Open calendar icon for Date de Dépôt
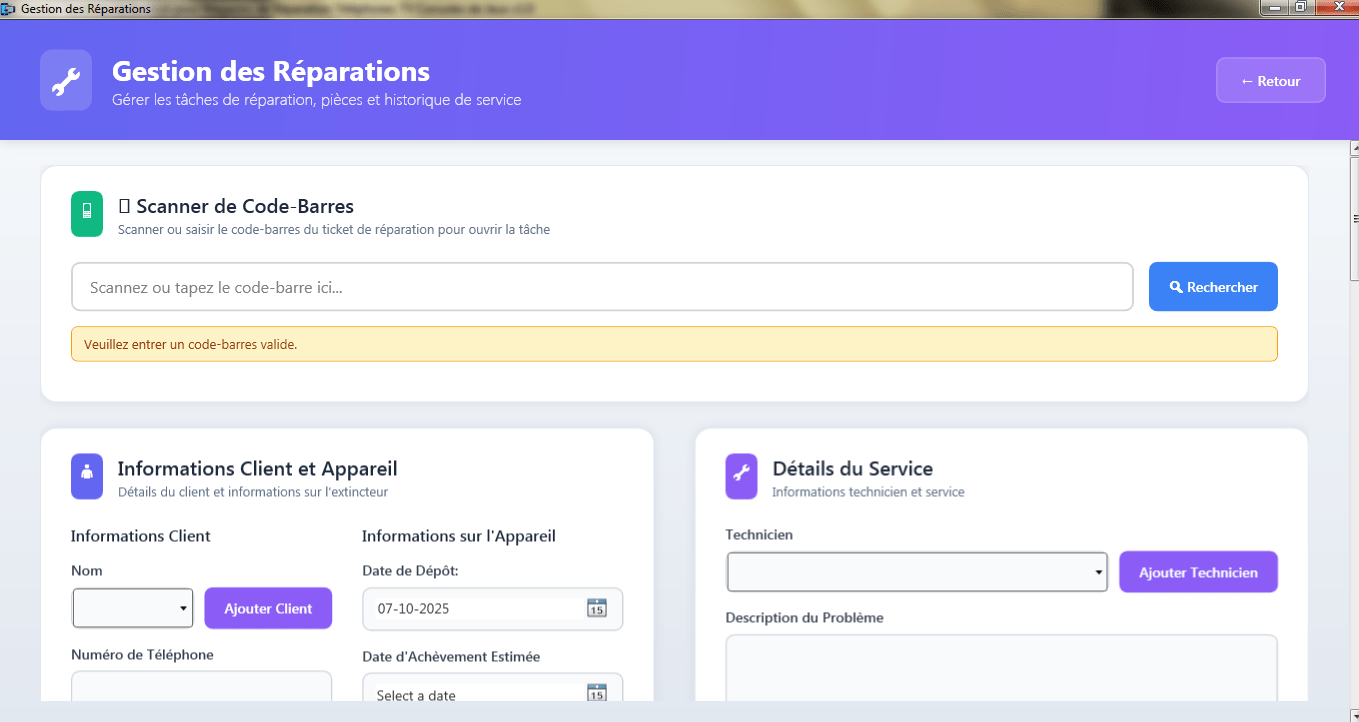This screenshot has width=1359, height=722. point(597,608)
